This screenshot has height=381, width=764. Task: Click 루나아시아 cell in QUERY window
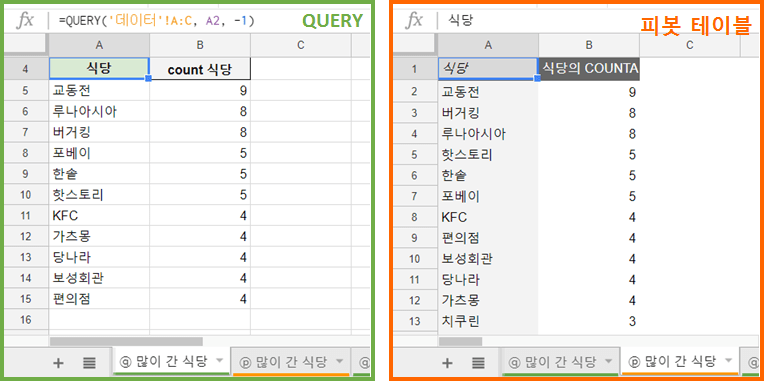point(99,112)
